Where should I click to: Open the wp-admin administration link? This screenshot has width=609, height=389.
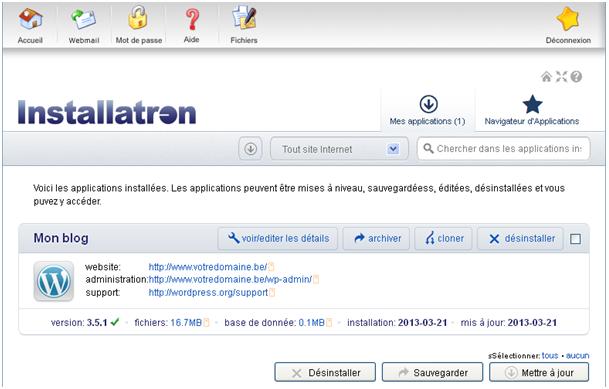pyautogui.click(x=230, y=280)
